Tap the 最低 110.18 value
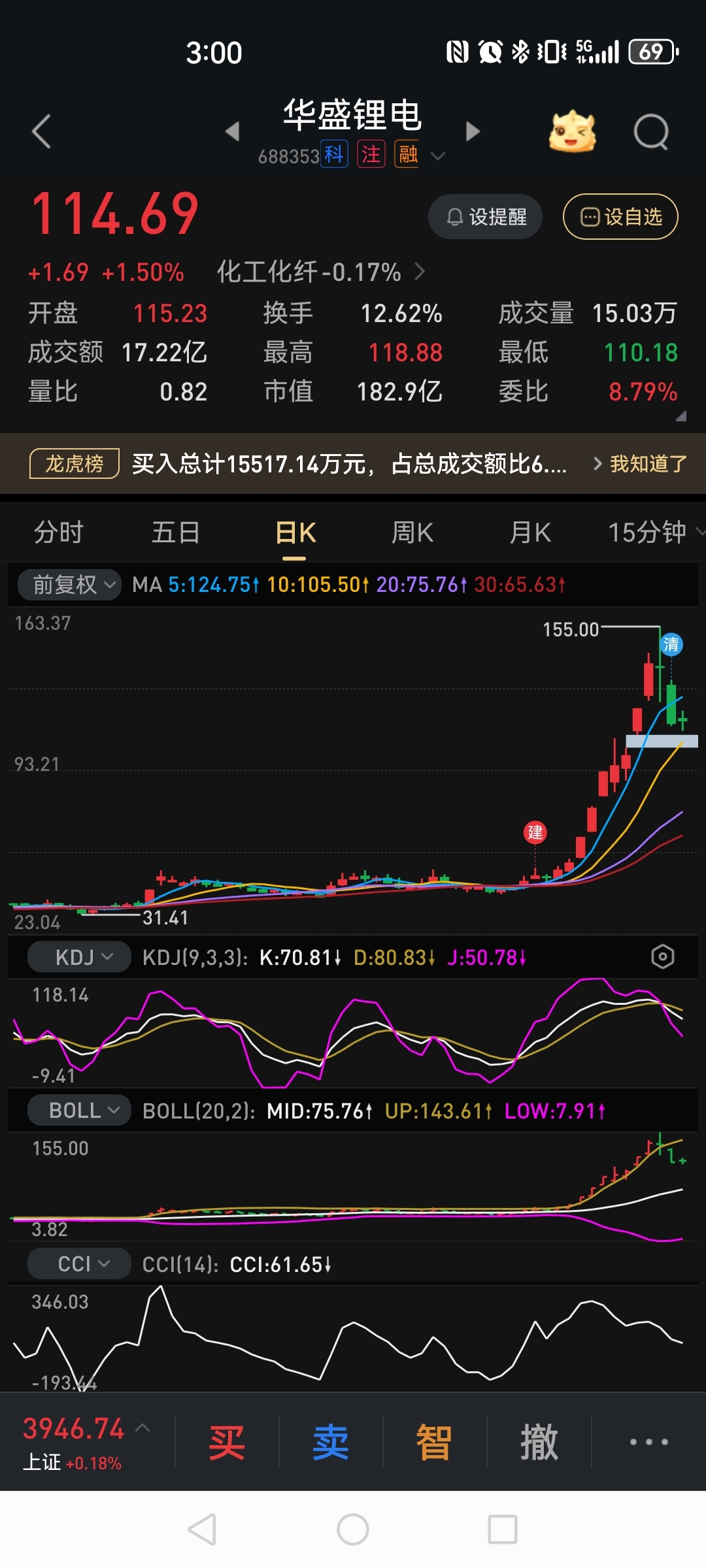The height and width of the screenshot is (1568, 706). tap(641, 353)
